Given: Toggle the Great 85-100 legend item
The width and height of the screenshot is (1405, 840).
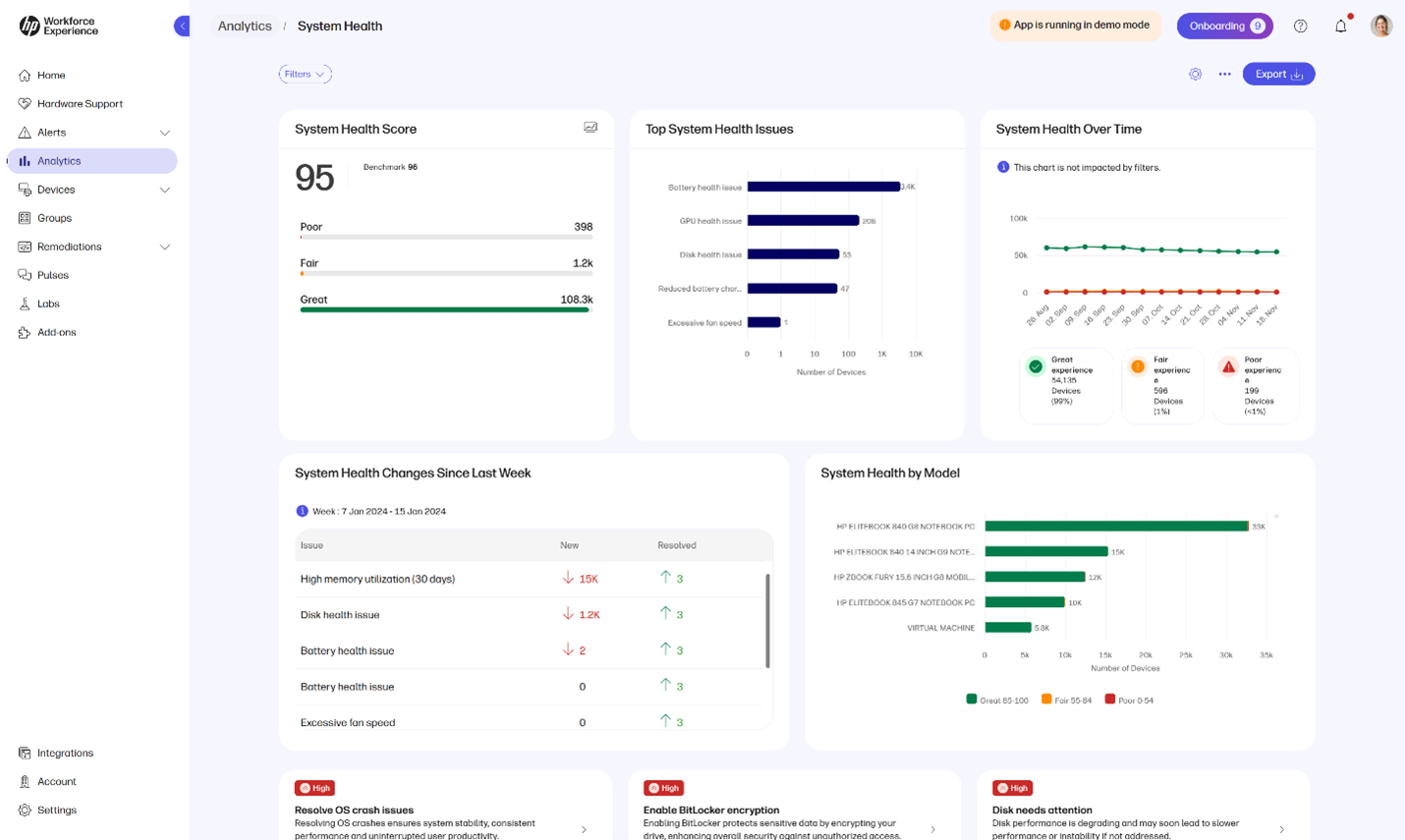Looking at the screenshot, I should 997,700.
